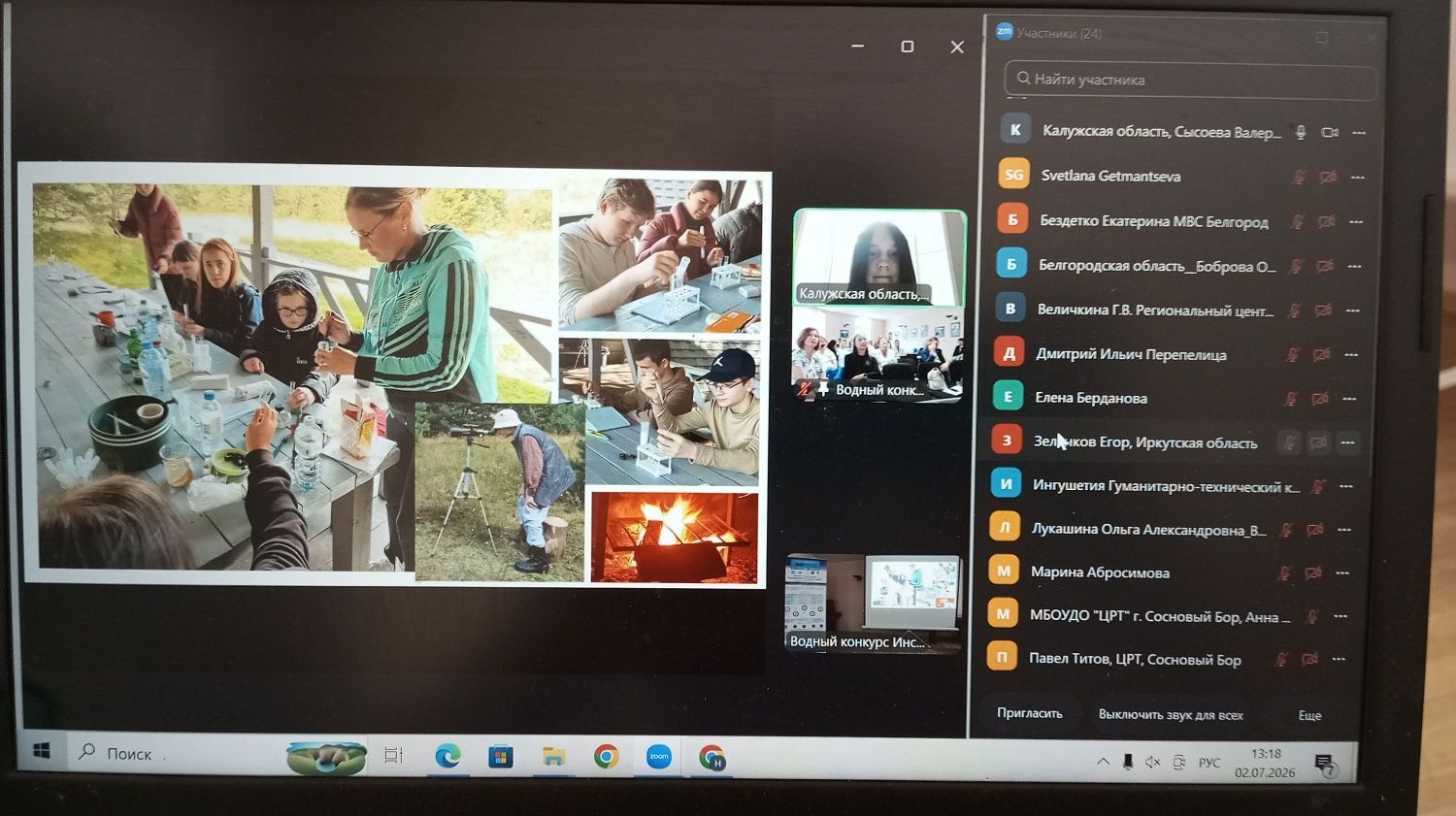This screenshot has width=1456, height=816.
Task: Open File Explorer from the taskbar
Action: coord(553,756)
